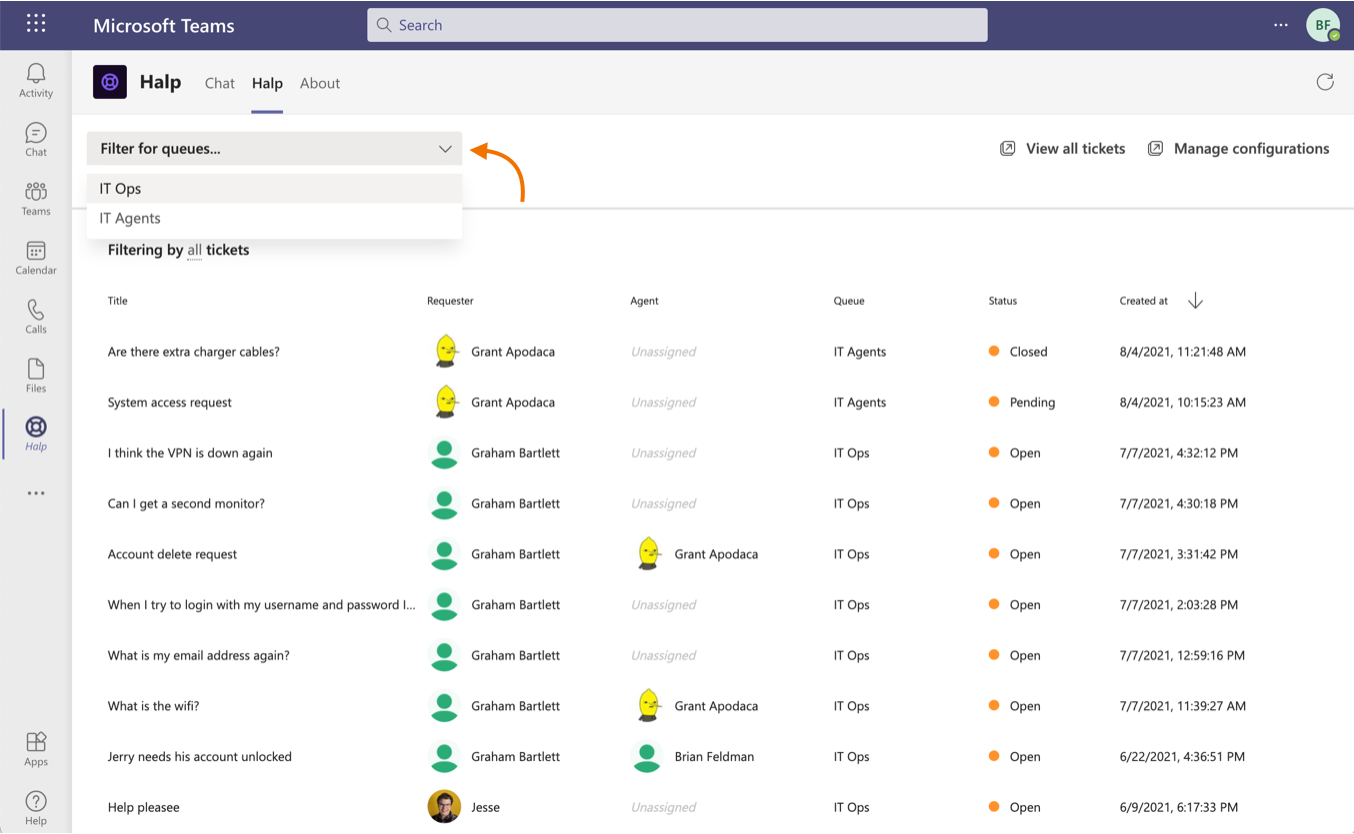Viewport: 1354px width, 834px height.
Task: Open ticket 'What is my email address again?'
Action: 199,656
